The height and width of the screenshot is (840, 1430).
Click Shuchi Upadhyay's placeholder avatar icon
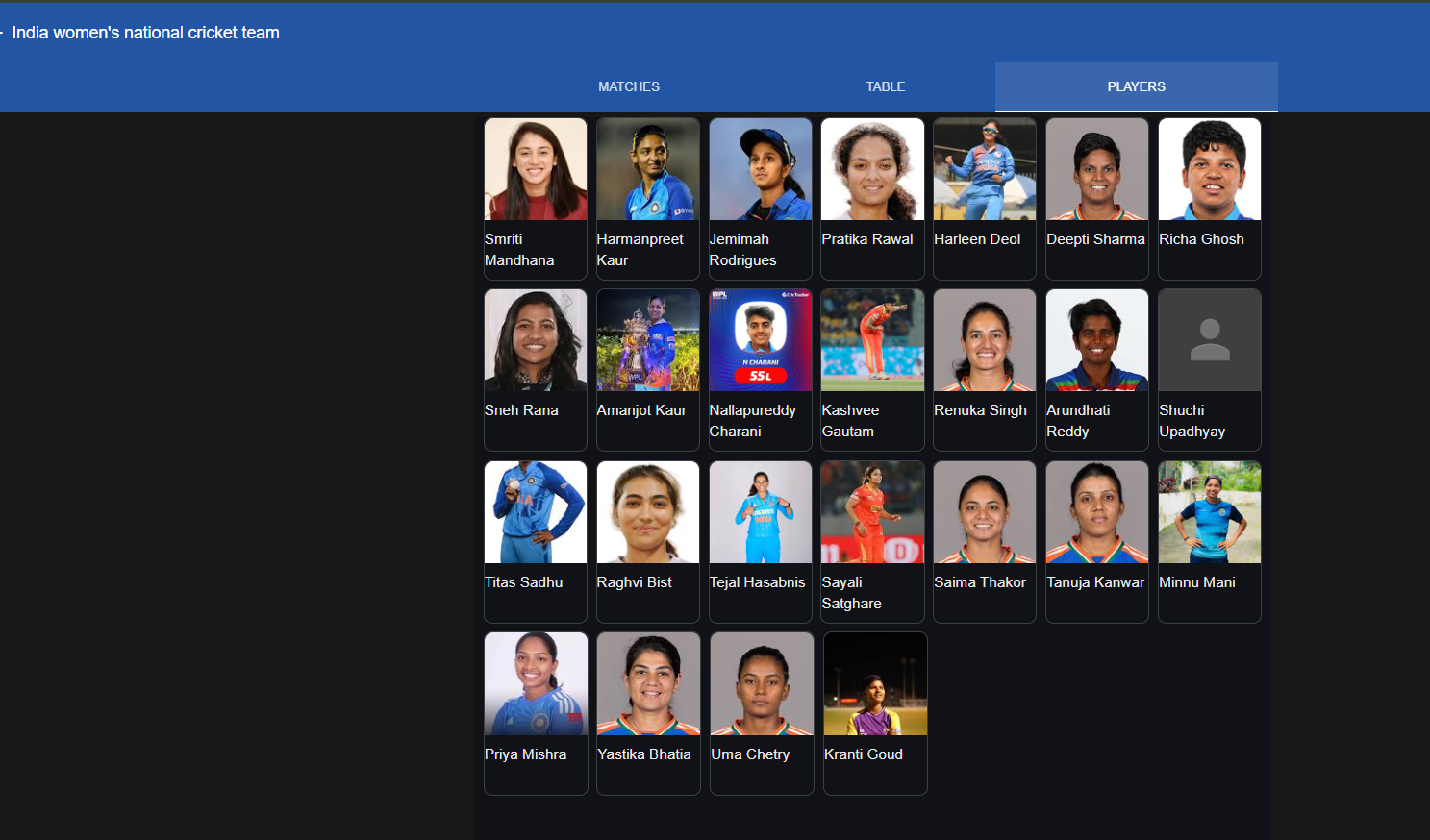coord(1210,340)
